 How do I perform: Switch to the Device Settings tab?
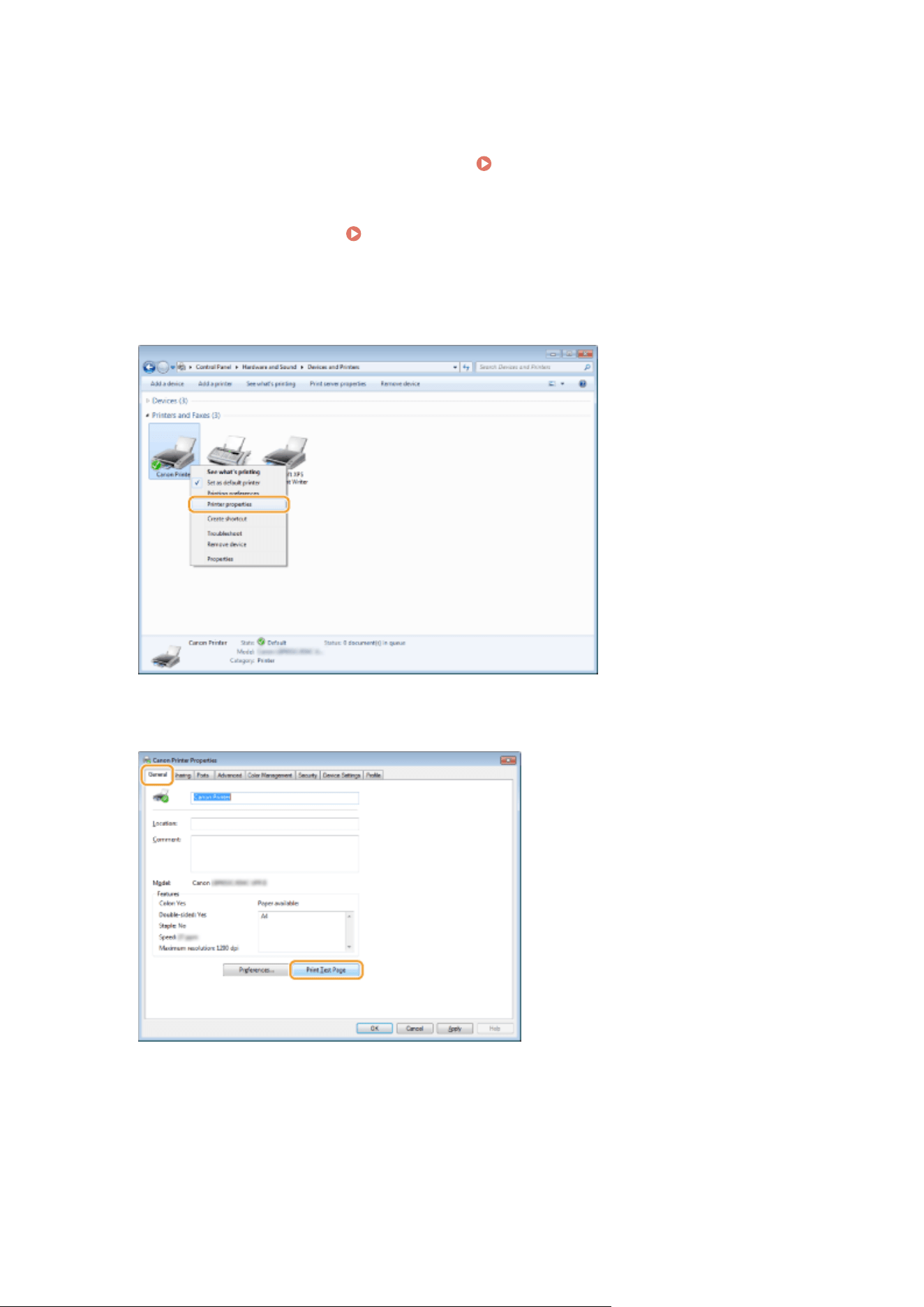(x=342, y=776)
